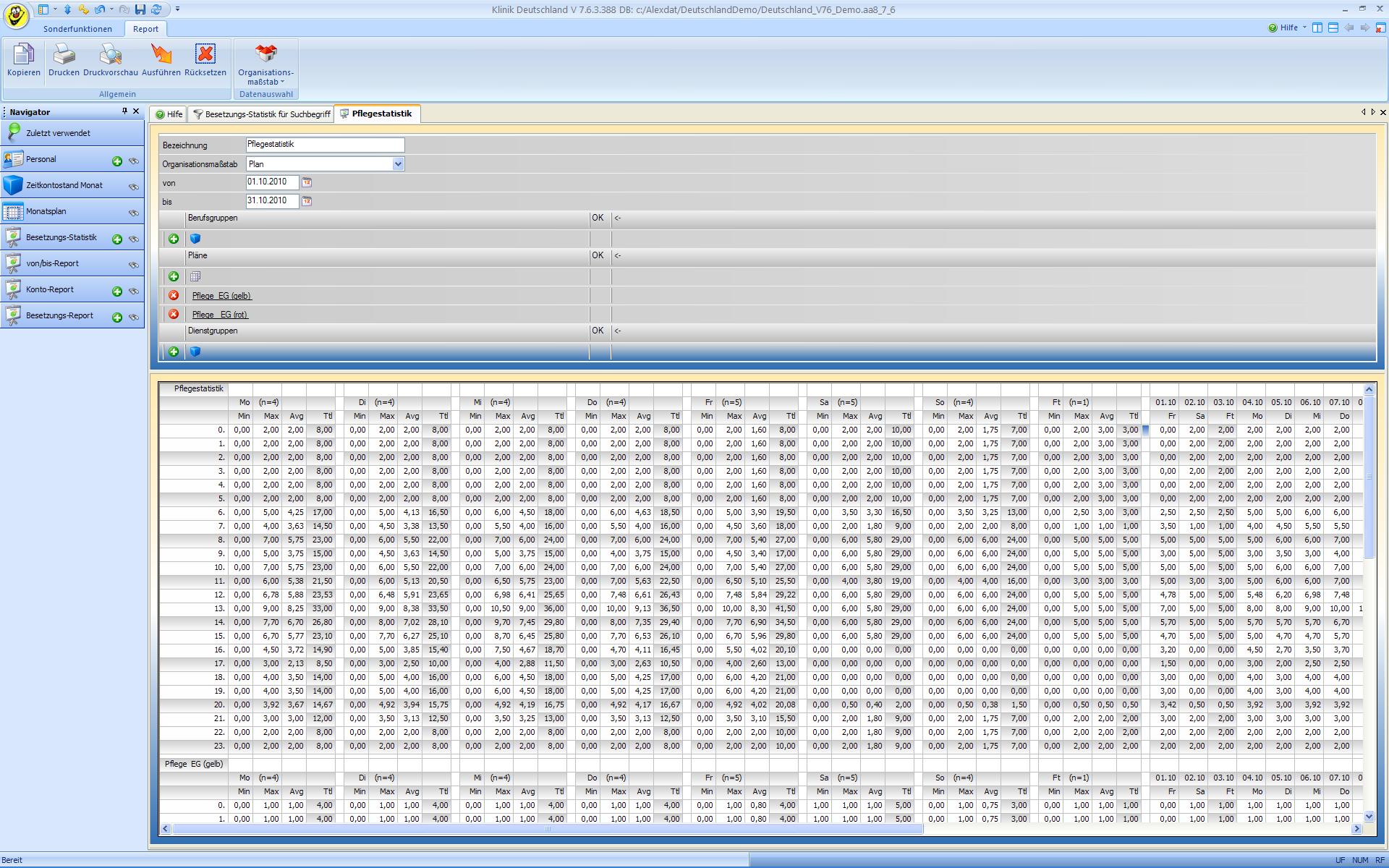
Task: Toggle the eye icon next to Personal
Action: 134,161
